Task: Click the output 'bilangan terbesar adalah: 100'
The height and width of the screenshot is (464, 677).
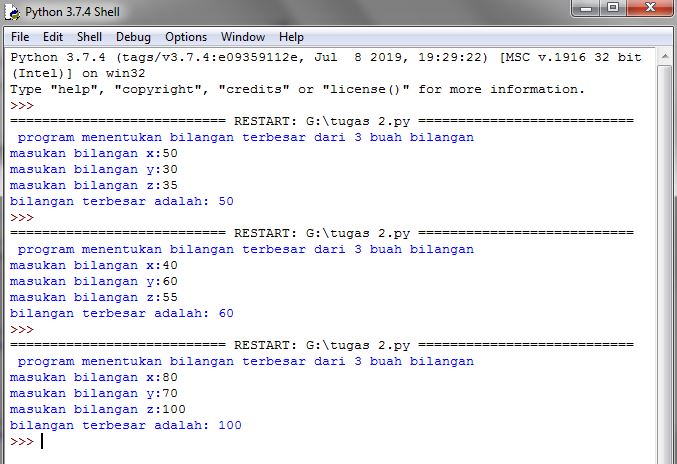Action: click(x=126, y=426)
